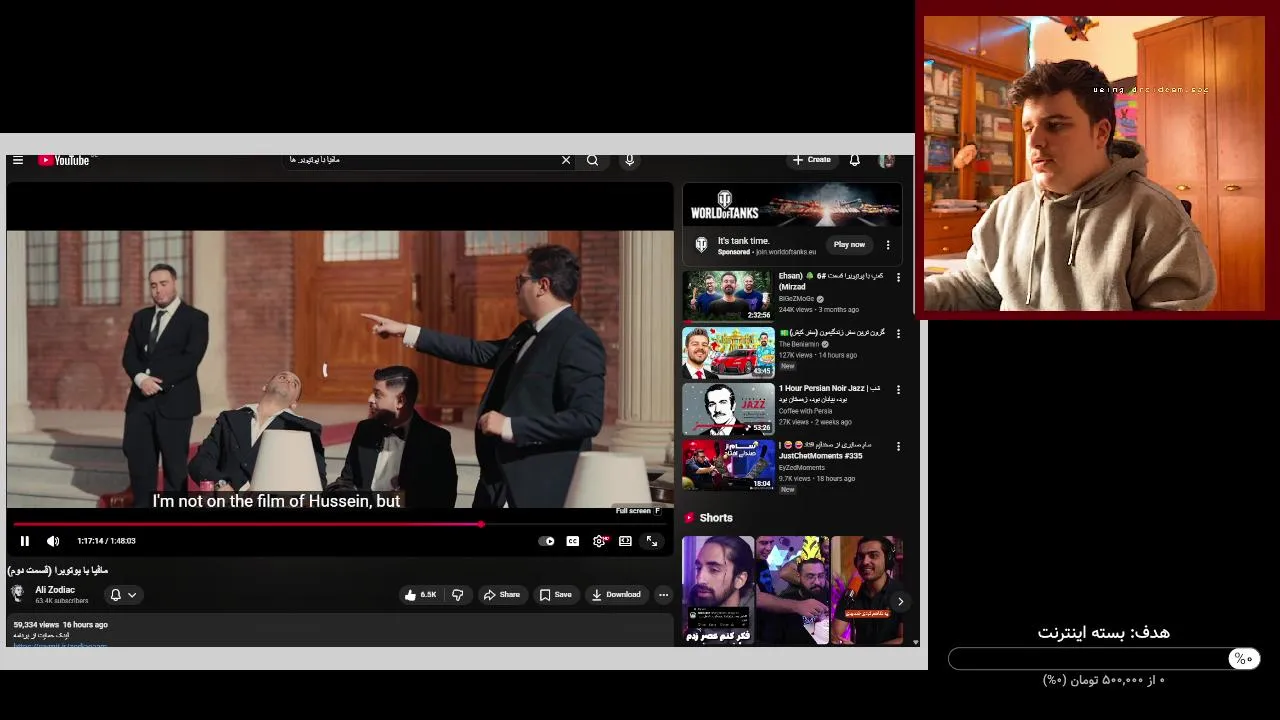Open the three-dot more actions below the video
Screen dimensions: 1280x720
pyautogui.click(x=663, y=595)
